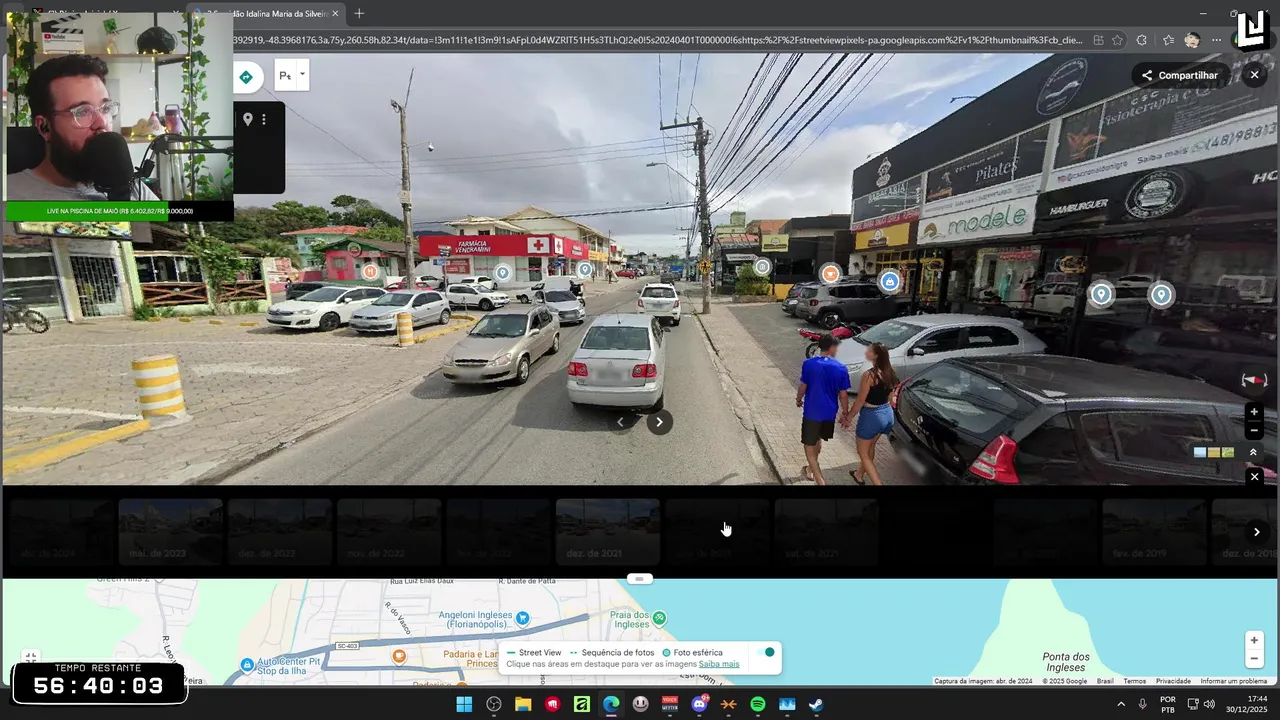
Task: Close the Idalina Maria da Silveira browser tab
Action: pos(335,13)
